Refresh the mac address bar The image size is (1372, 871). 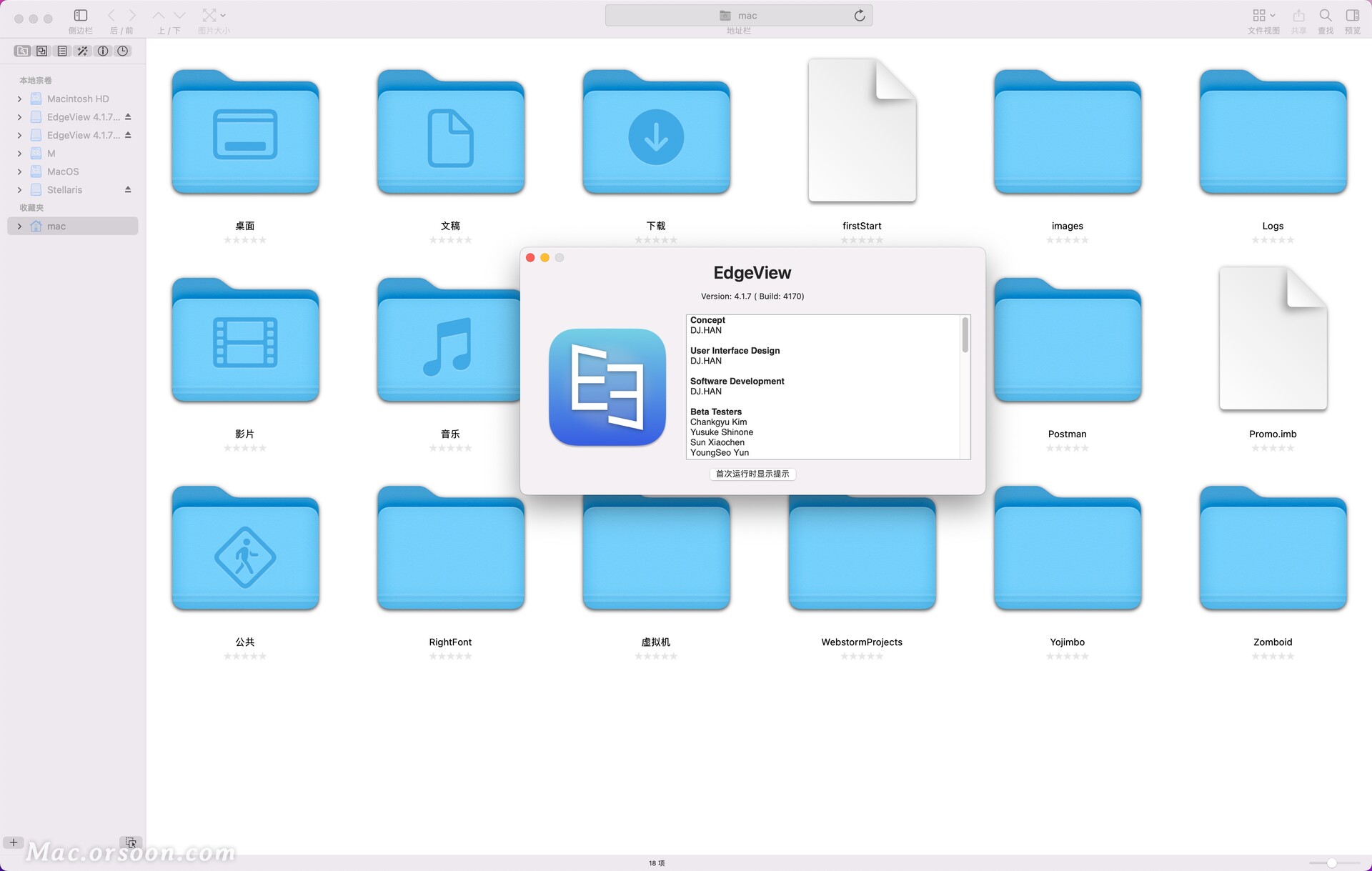pyautogui.click(x=859, y=15)
